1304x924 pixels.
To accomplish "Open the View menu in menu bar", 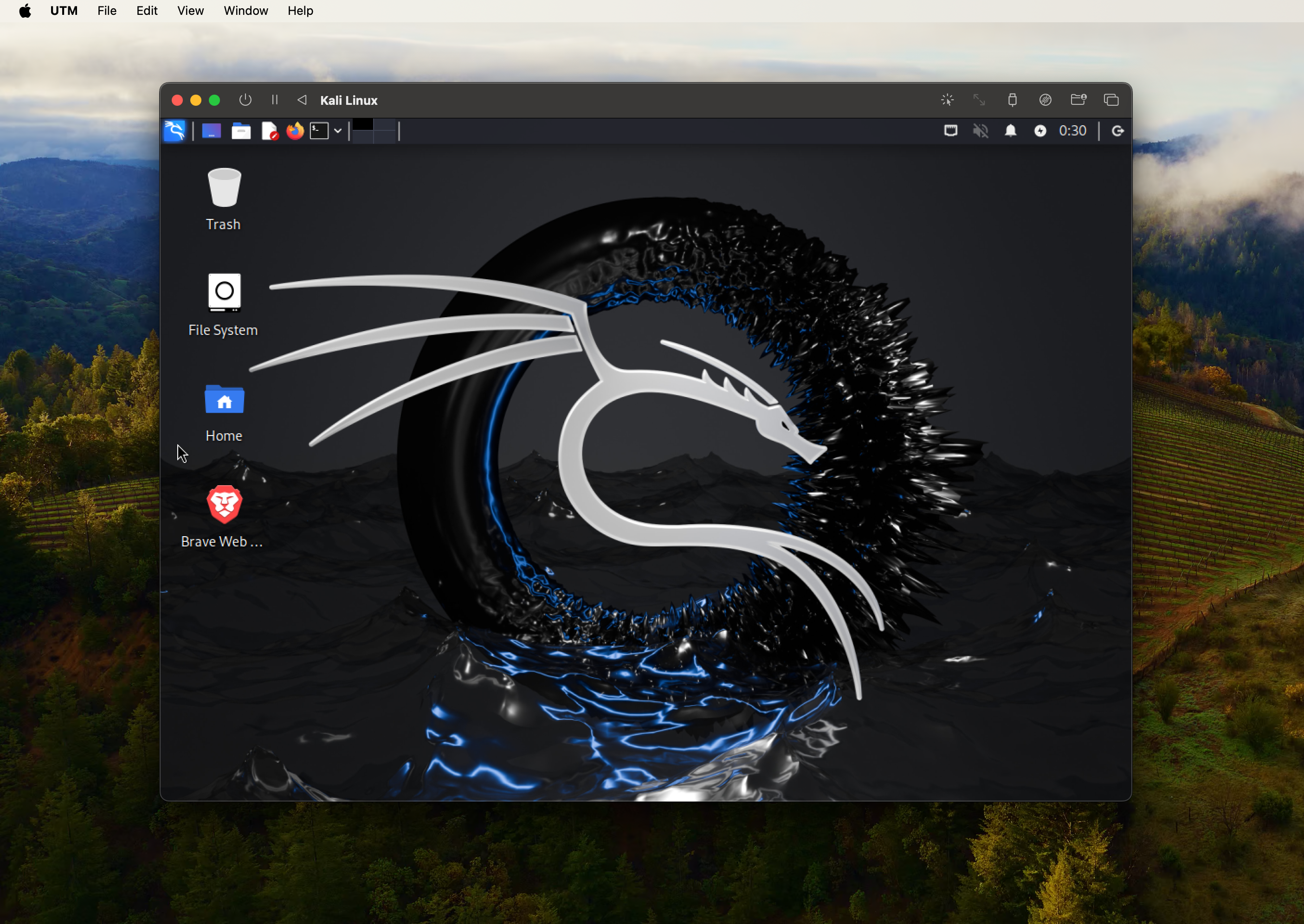I will (190, 11).
